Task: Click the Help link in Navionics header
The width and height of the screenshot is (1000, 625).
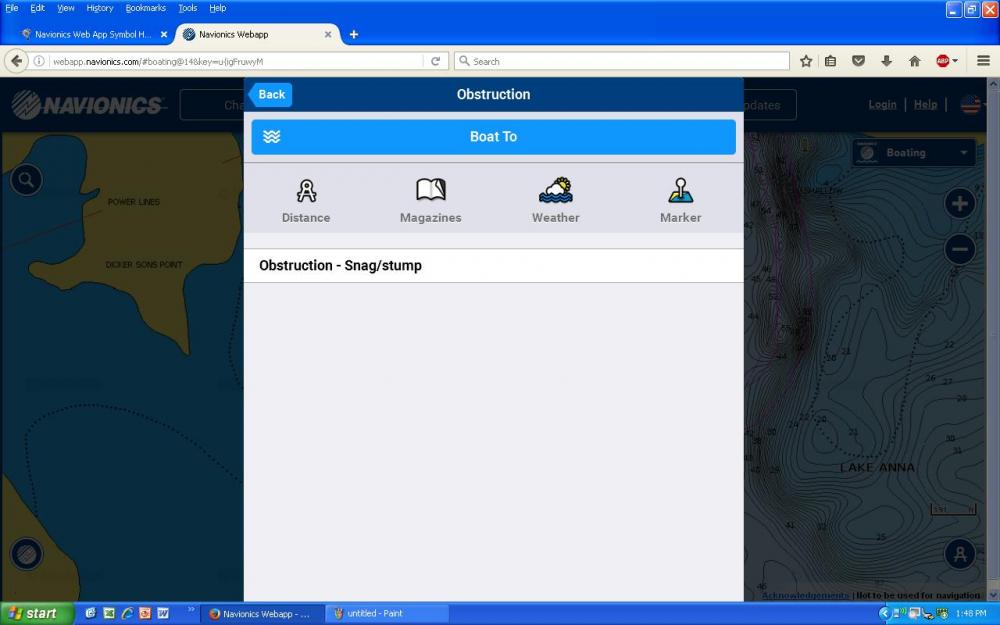Action: click(x=925, y=105)
